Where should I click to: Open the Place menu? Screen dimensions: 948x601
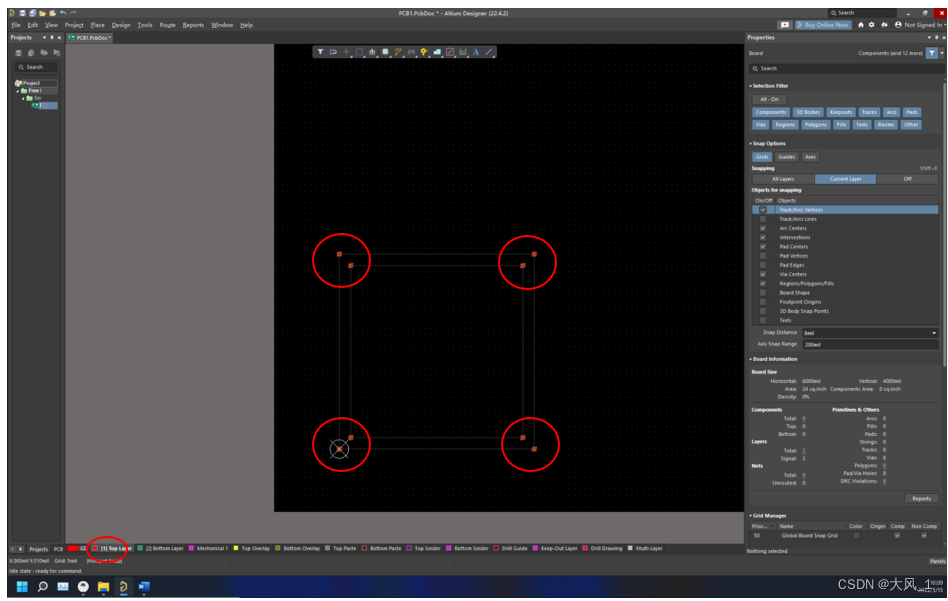tap(97, 25)
